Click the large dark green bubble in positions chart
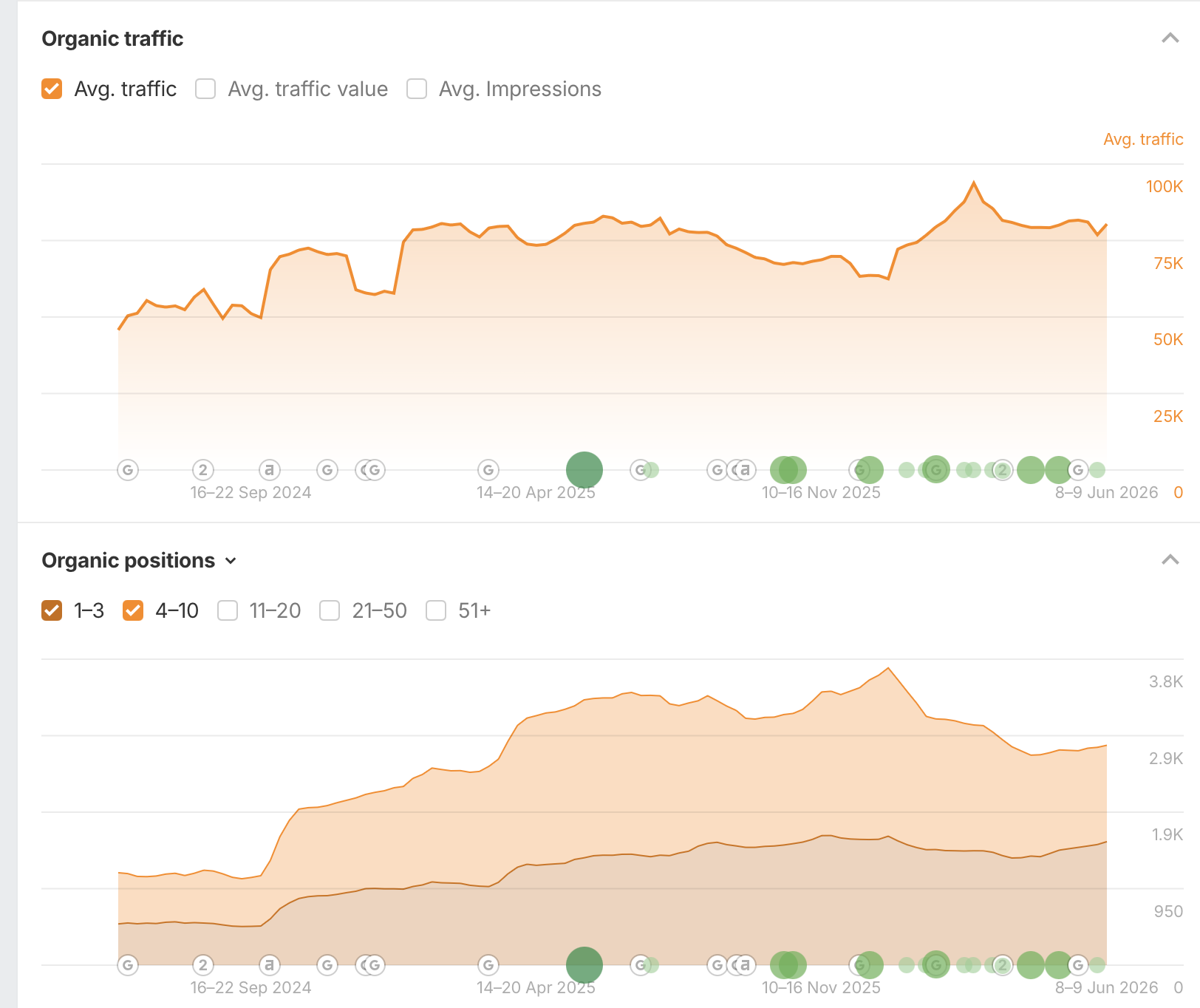1200x1008 pixels. pos(584,964)
